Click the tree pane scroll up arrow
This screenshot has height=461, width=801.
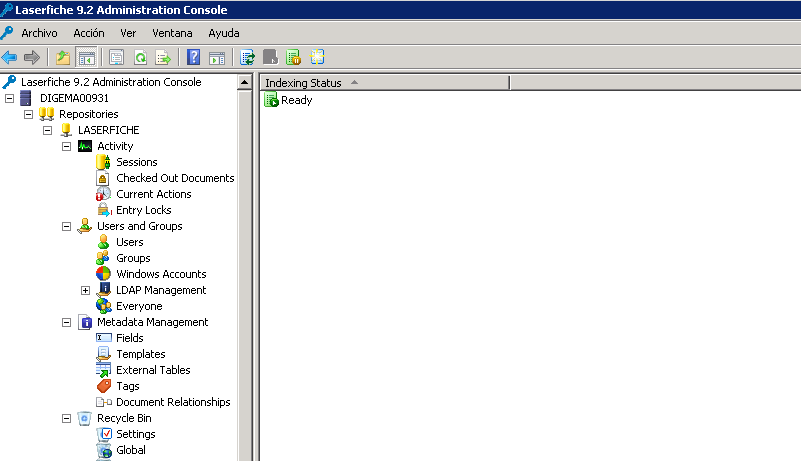pyautogui.click(x=245, y=82)
